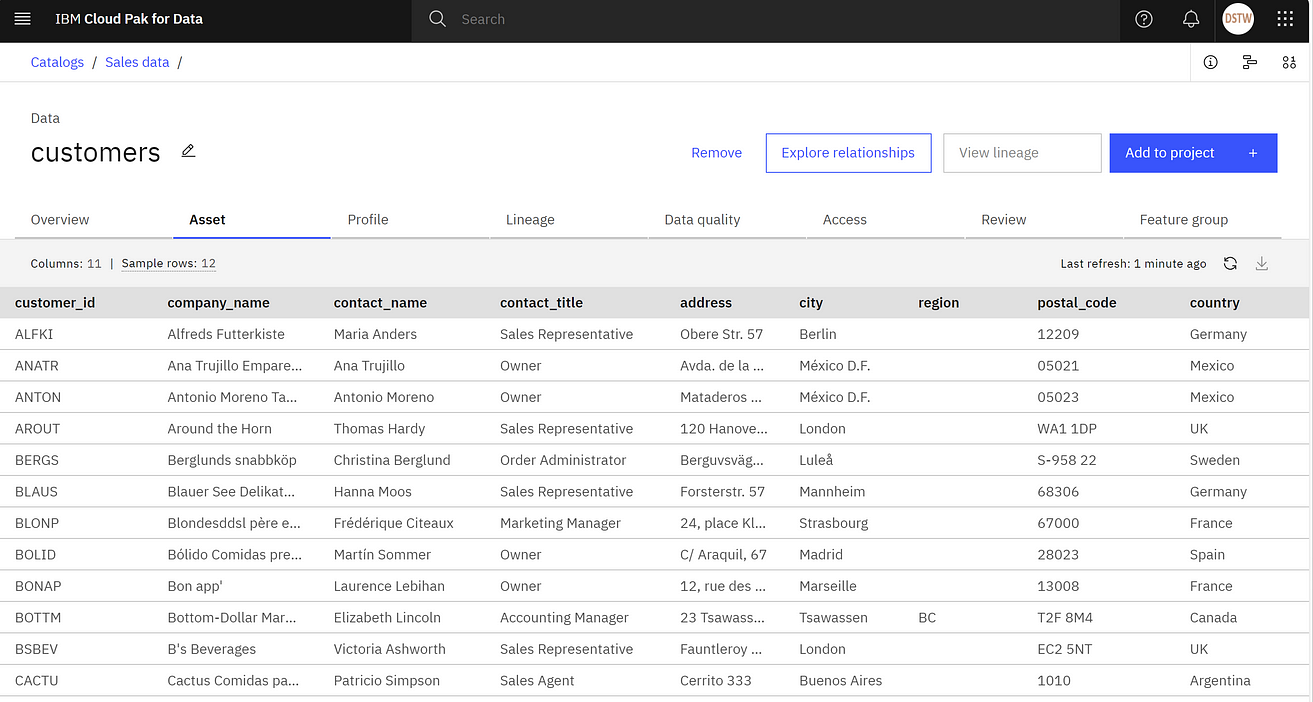Open the information panel icon
This screenshot has height=702, width=1313.
pyautogui.click(x=1211, y=62)
